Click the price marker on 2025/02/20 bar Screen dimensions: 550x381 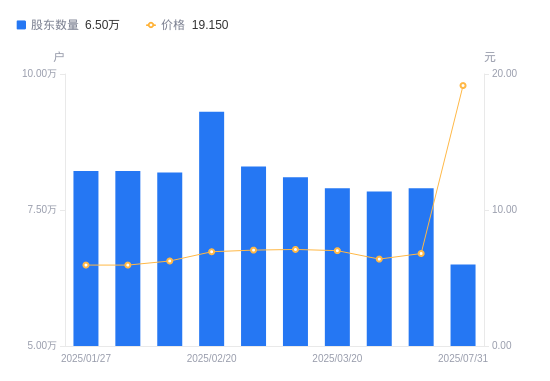212,252
